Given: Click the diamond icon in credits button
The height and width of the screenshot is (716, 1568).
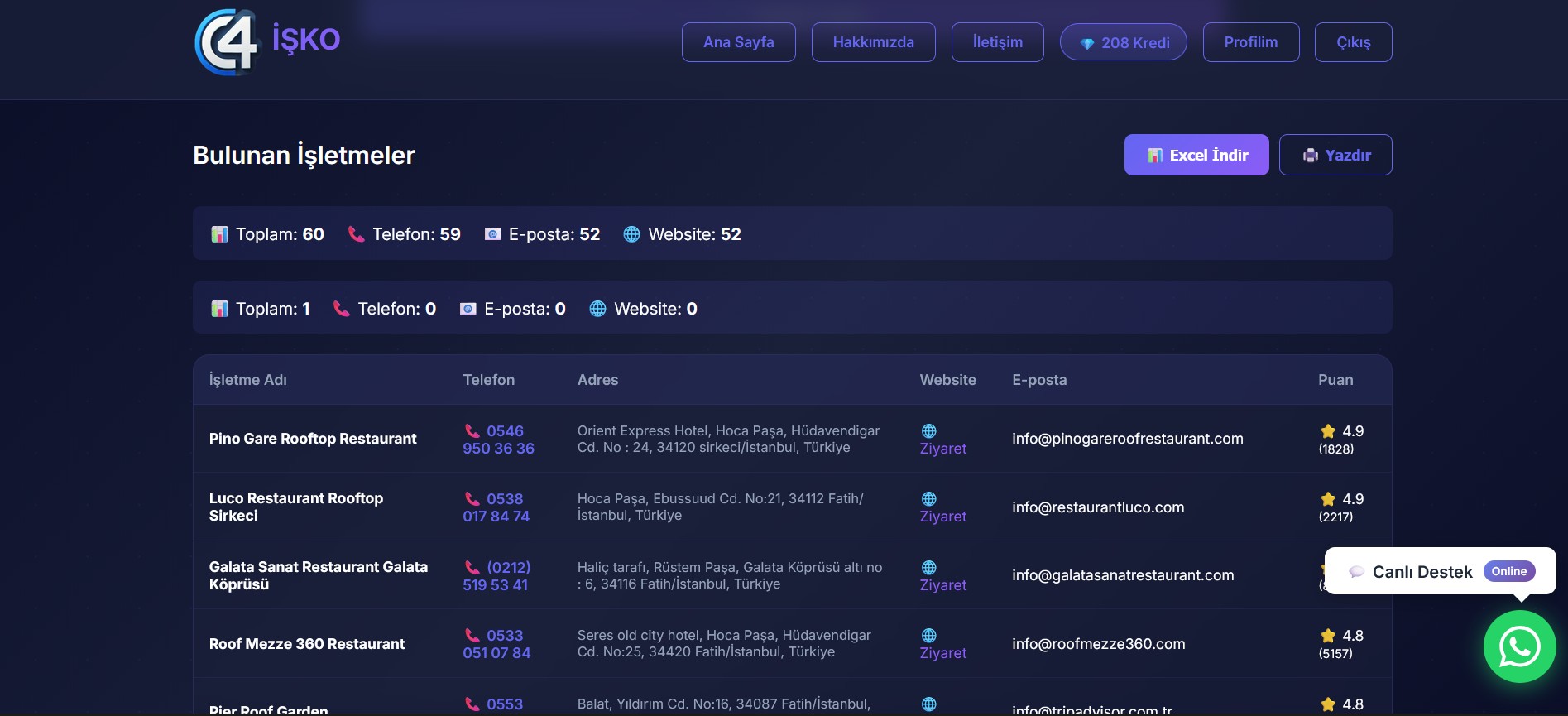Looking at the screenshot, I should pyautogui.click(x=1087, y=43).
